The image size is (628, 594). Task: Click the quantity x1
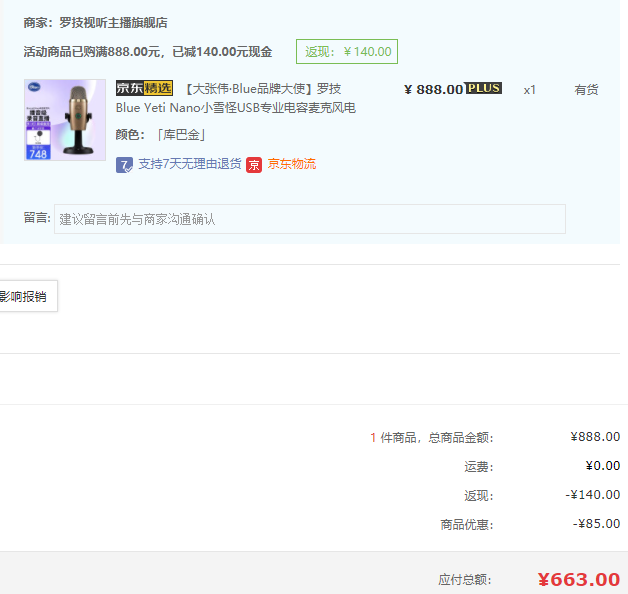(529, 90)
